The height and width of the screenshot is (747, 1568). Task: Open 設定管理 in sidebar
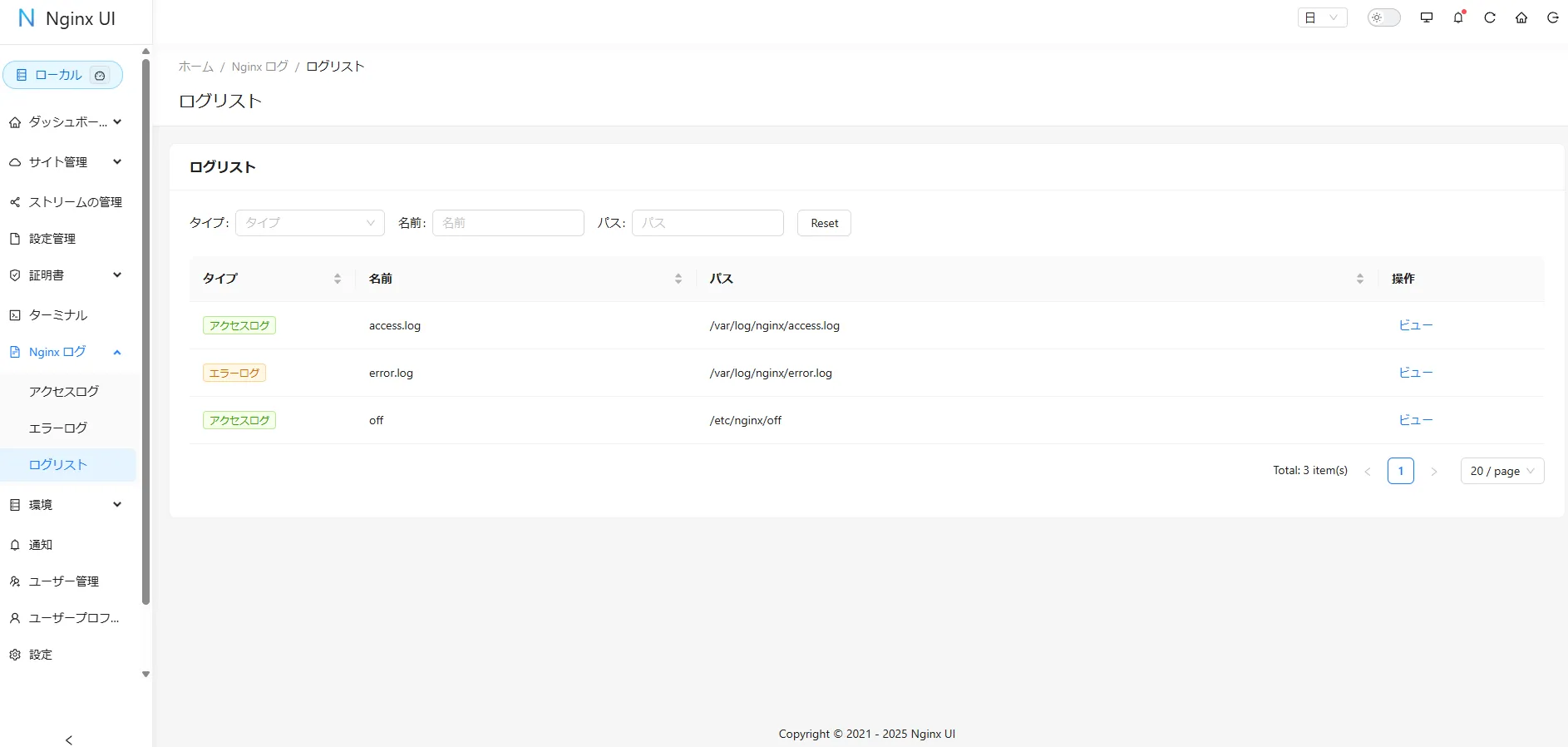tap(68, 239)
